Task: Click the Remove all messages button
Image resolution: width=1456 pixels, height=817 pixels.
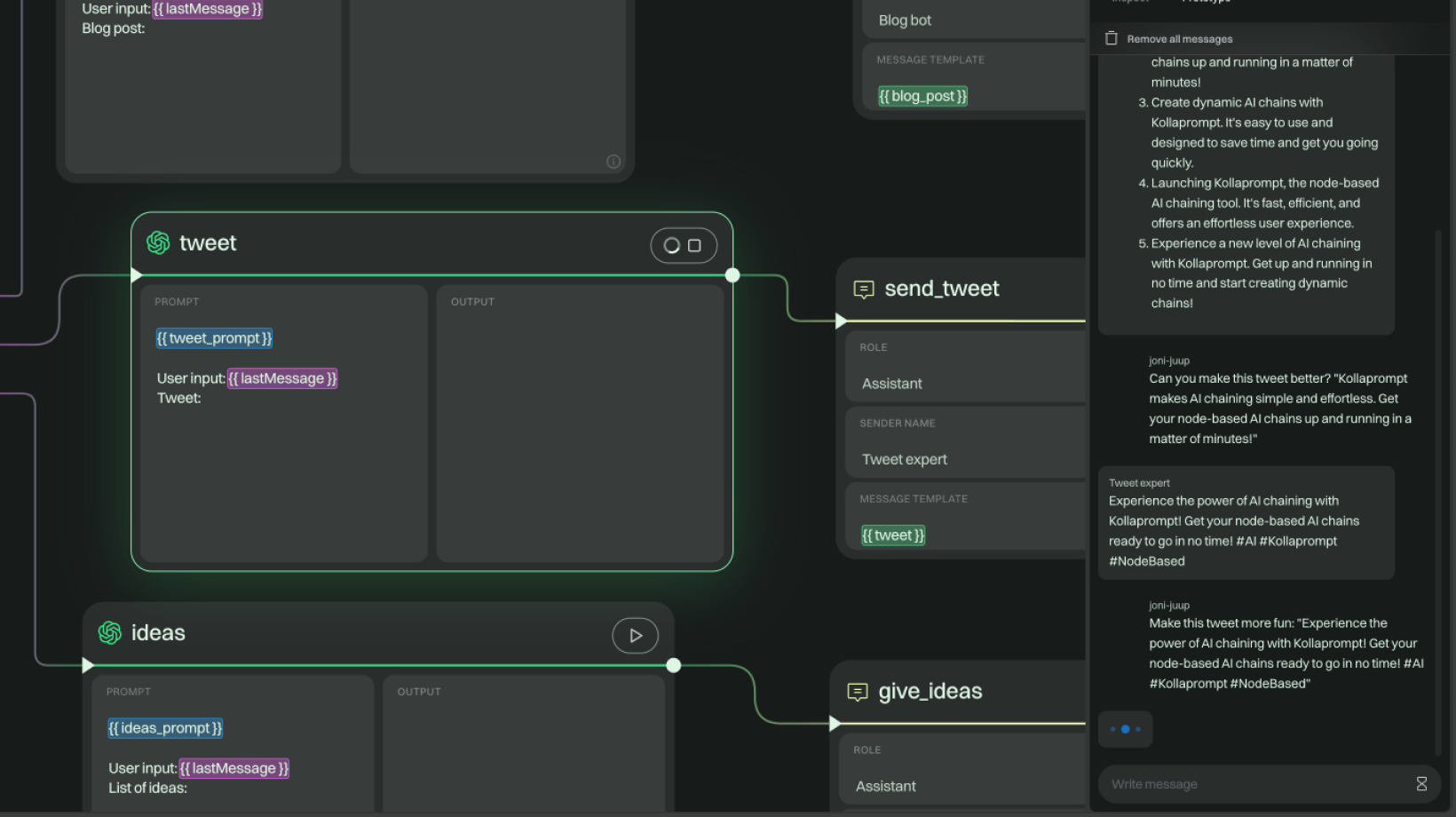Action: (1179, 39)
